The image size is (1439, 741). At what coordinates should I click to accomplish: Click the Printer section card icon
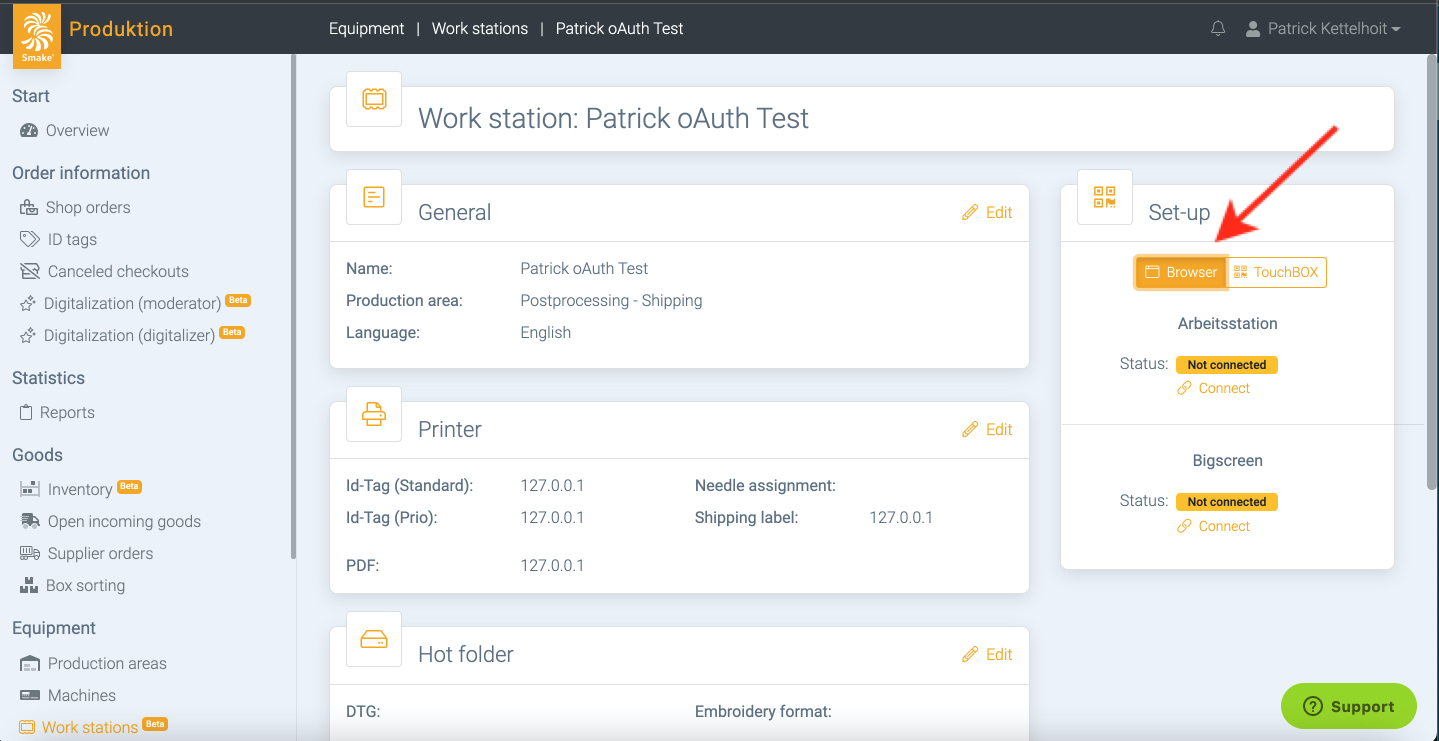tap(374, 414)
